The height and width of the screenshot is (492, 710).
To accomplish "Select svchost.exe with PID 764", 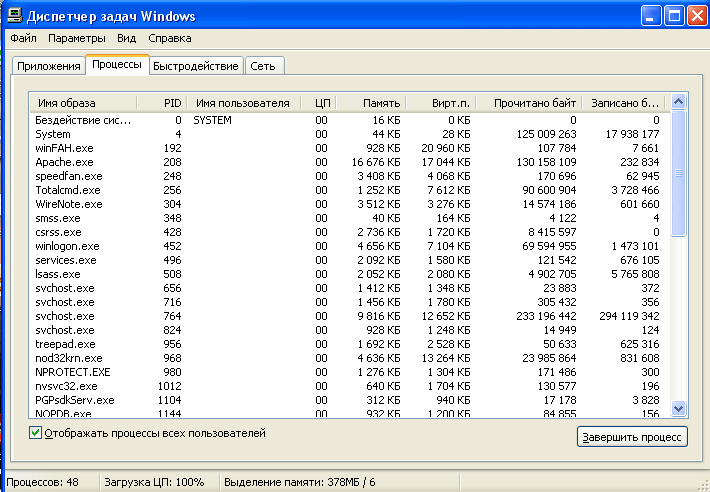I will (x=347, y=316).
